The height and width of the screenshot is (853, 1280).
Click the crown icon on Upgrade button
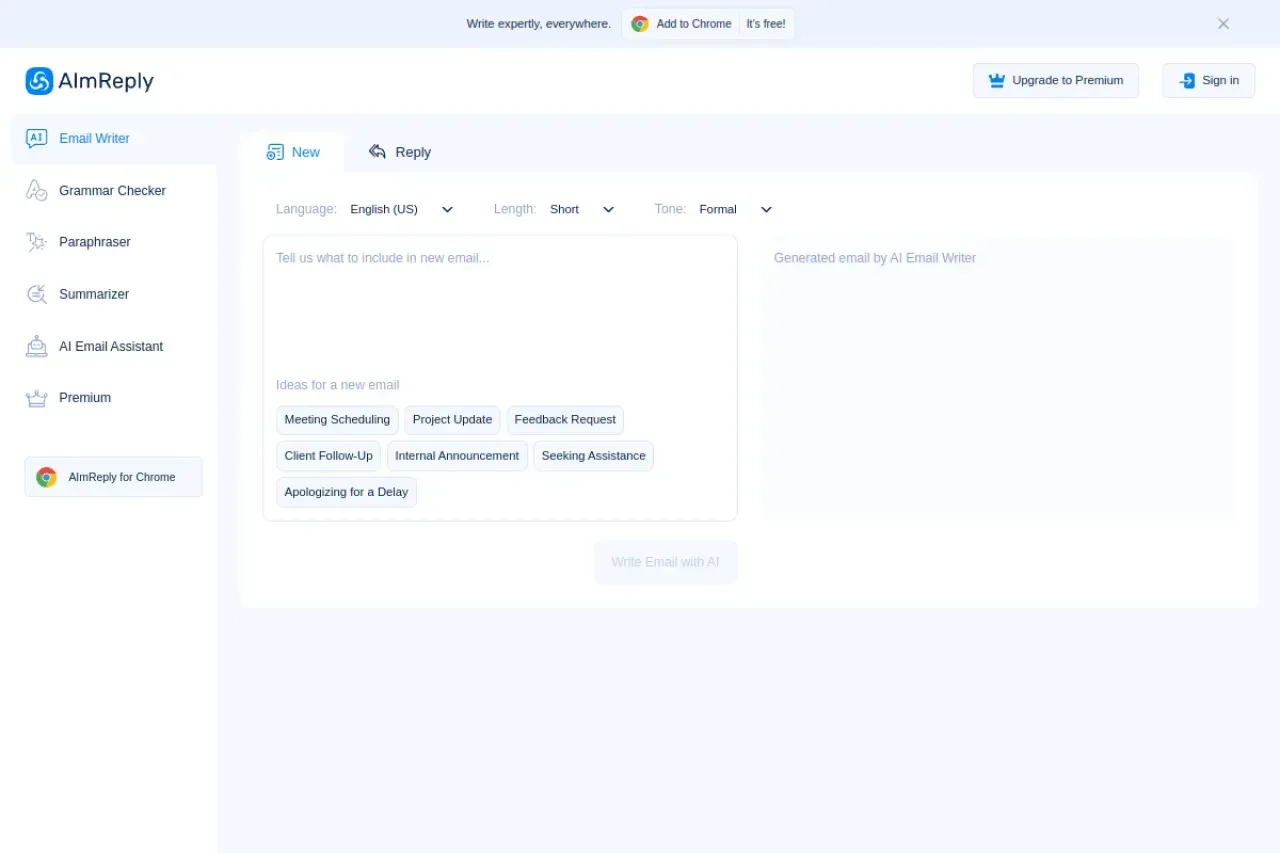point(997,81)
